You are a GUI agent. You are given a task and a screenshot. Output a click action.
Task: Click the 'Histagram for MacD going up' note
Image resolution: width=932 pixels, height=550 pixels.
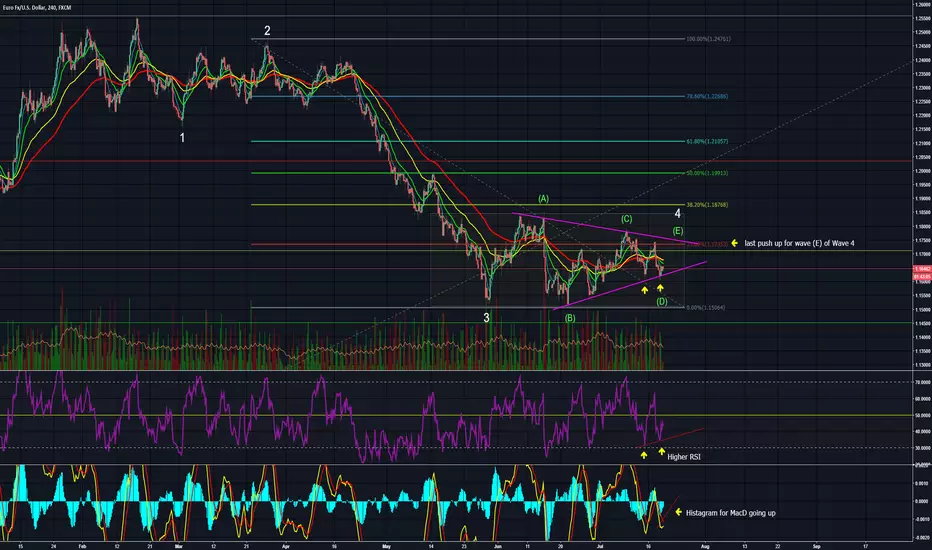[731, 513]
